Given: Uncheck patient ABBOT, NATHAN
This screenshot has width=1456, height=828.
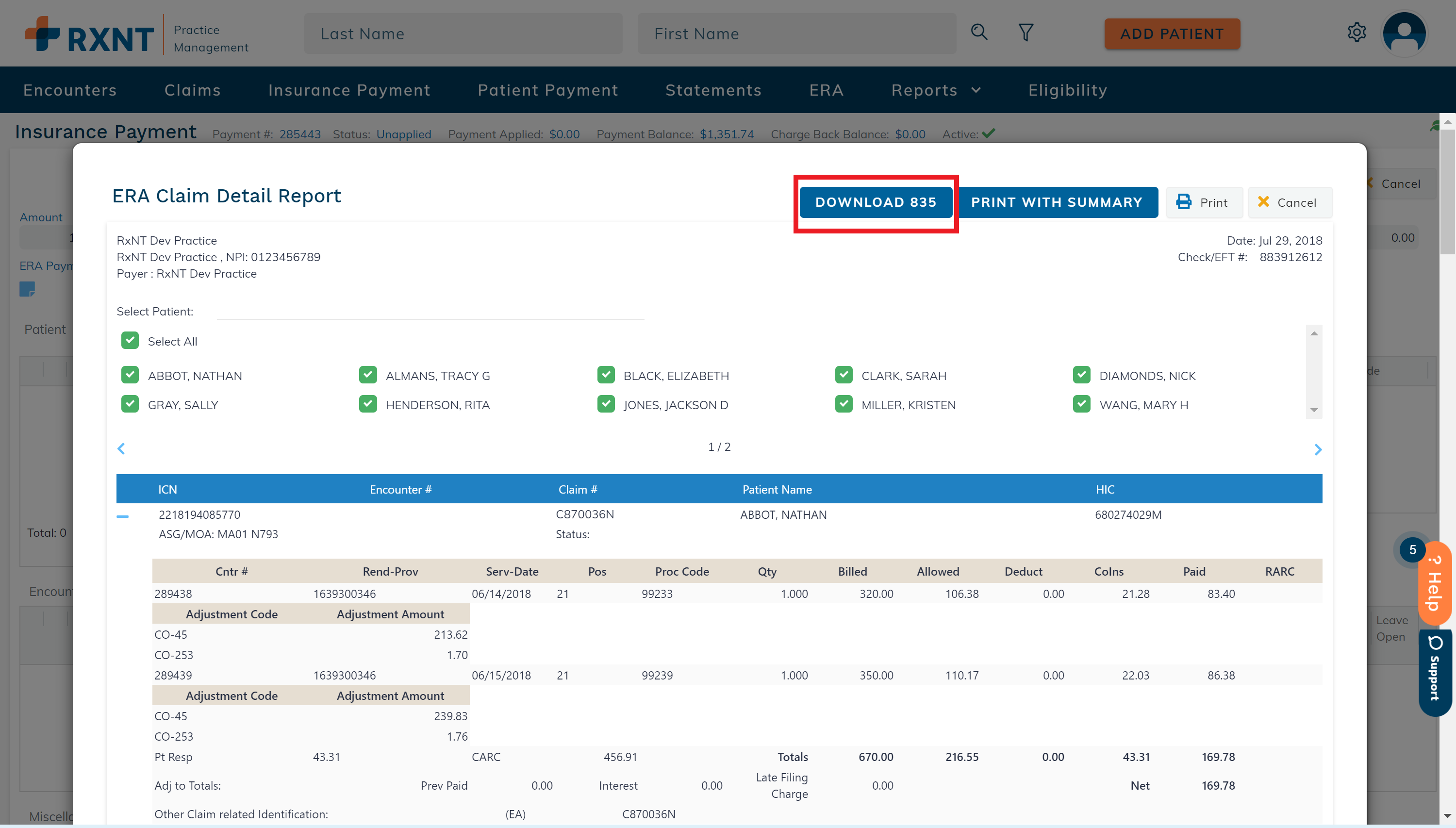Looking at the screenshot, I should 130,375.
